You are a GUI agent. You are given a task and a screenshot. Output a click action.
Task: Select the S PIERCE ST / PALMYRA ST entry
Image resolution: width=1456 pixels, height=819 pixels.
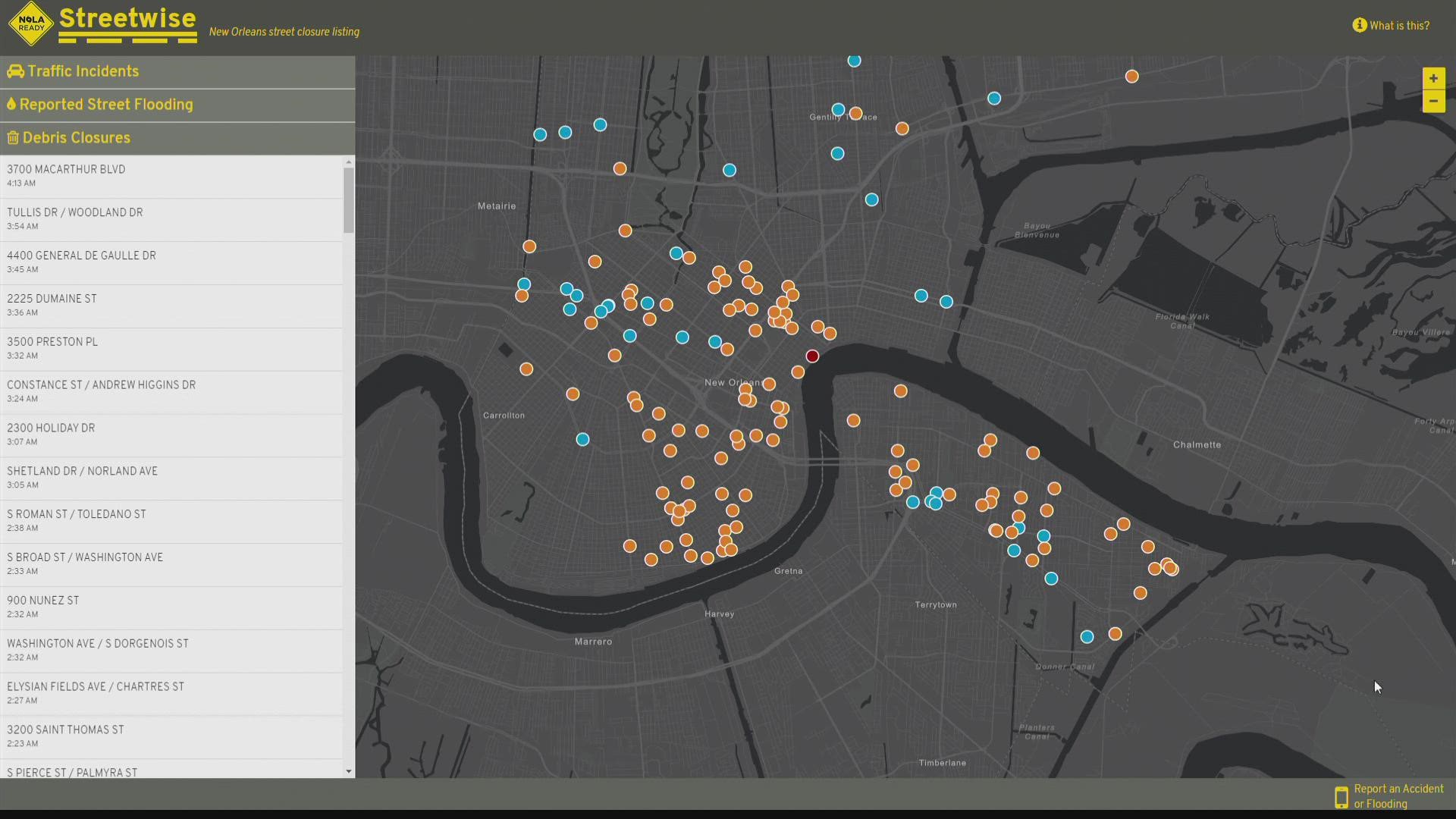[171, 770]
